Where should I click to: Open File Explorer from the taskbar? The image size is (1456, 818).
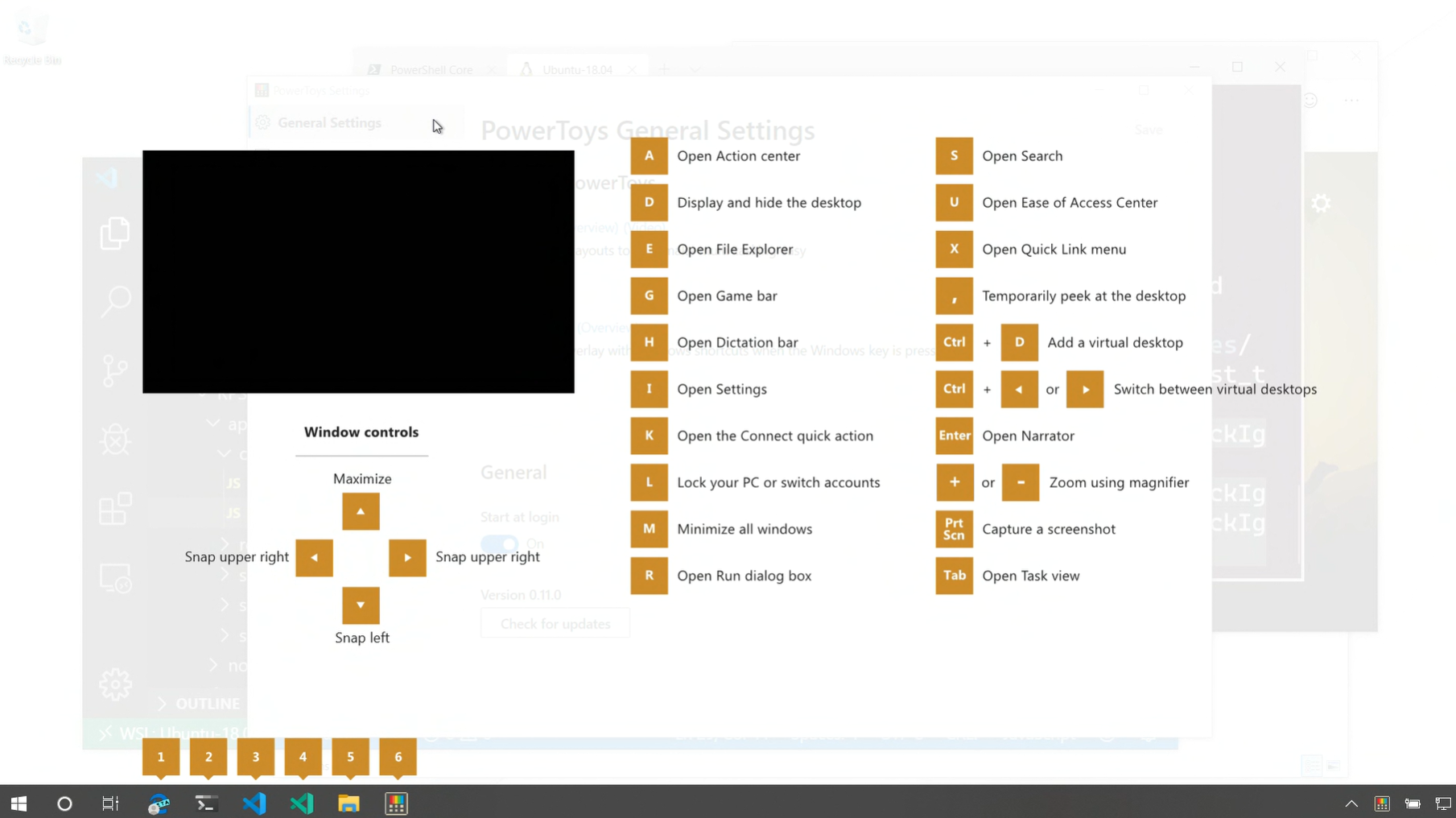(x=349, y=803)
